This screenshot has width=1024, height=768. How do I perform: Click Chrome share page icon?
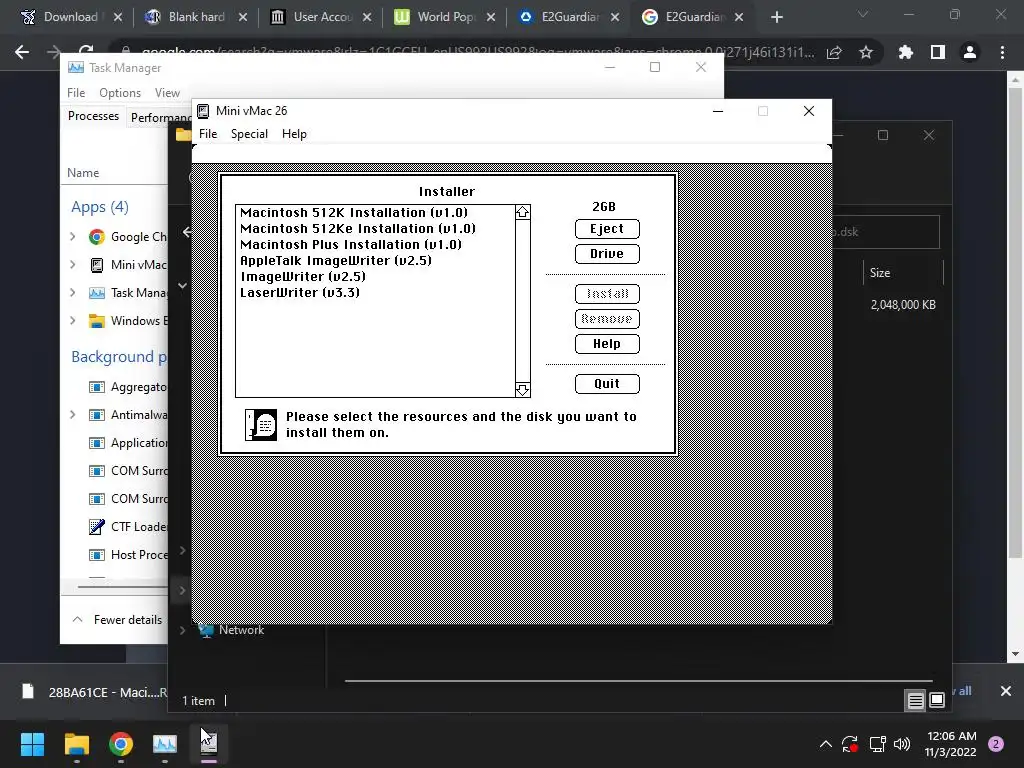click(834, 52)
